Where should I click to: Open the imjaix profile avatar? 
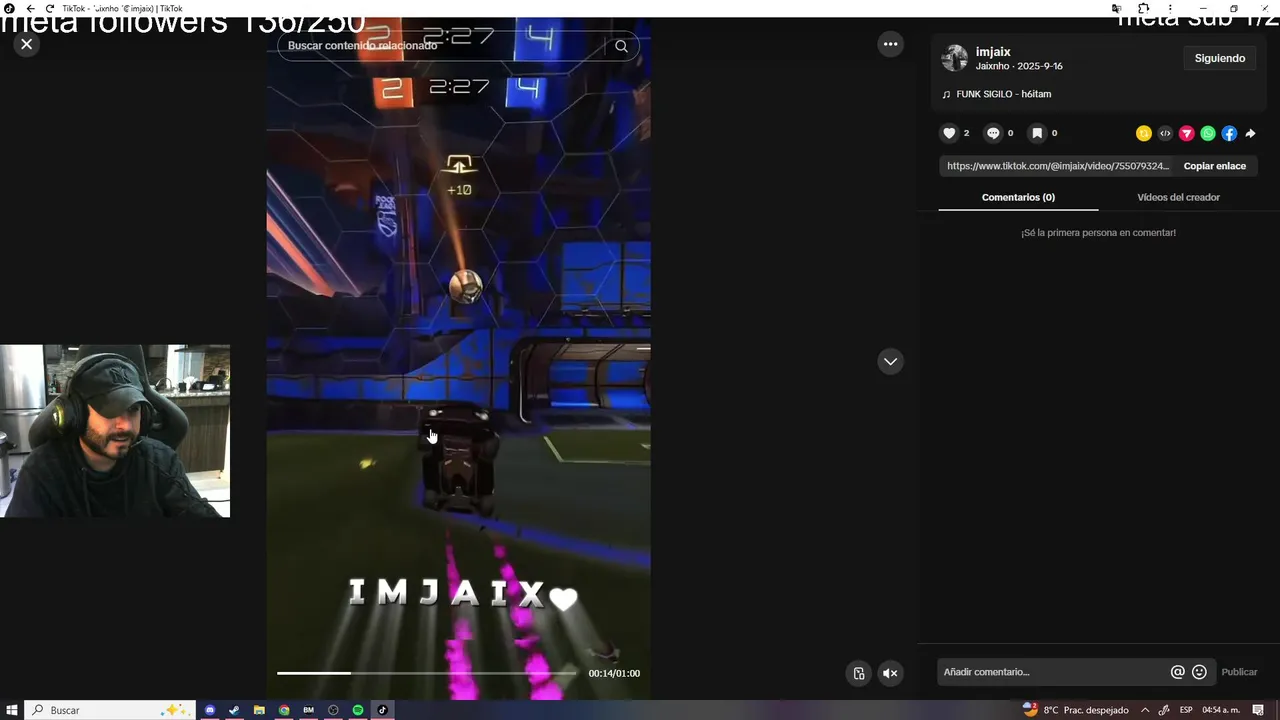[955, 58]
